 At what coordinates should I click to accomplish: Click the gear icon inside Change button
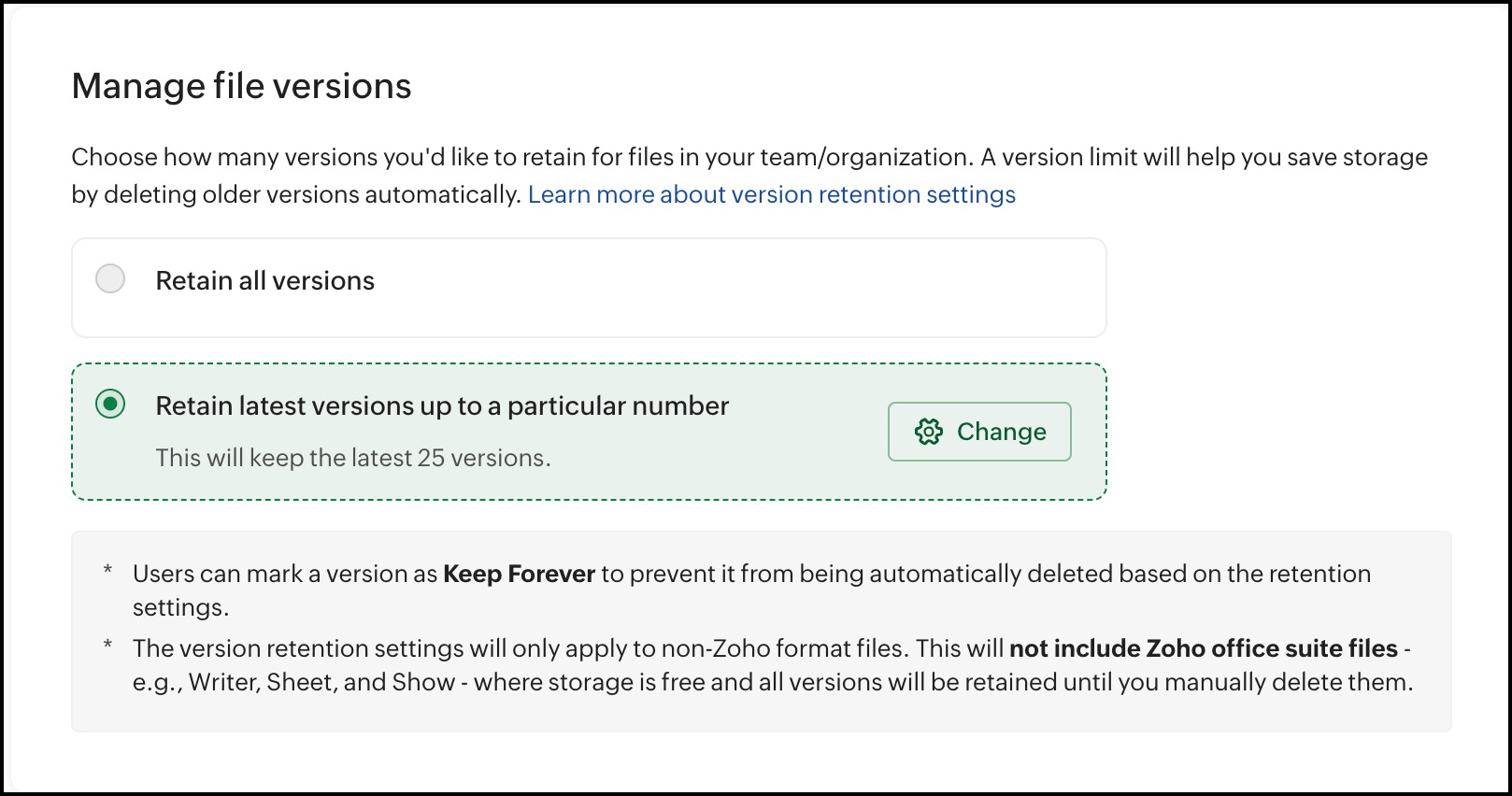(x=929, y=432)
